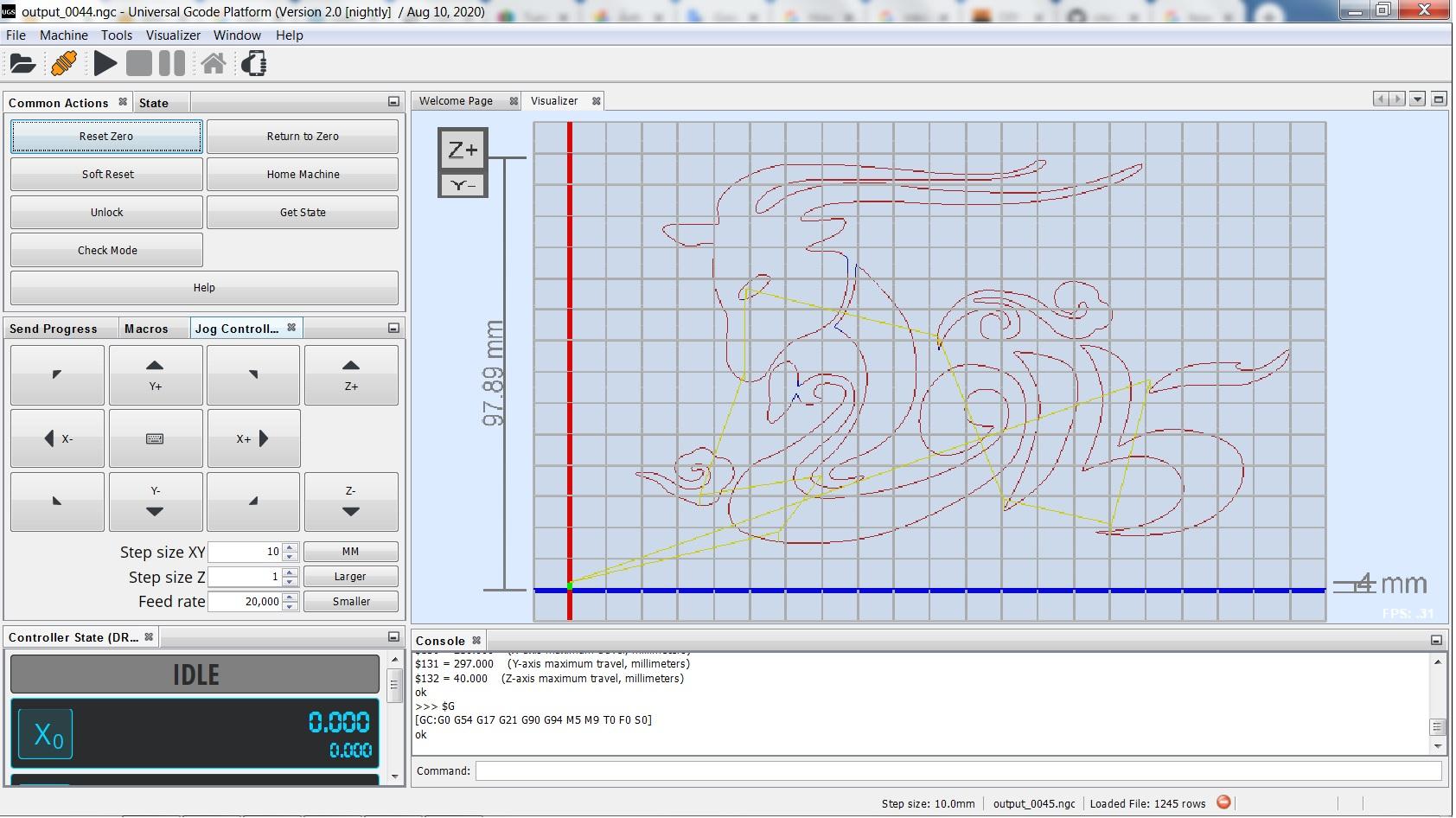Screen dimensions: 1456x818
Task: Click the Home machine house icon
Action: click(x=214, y=64)
